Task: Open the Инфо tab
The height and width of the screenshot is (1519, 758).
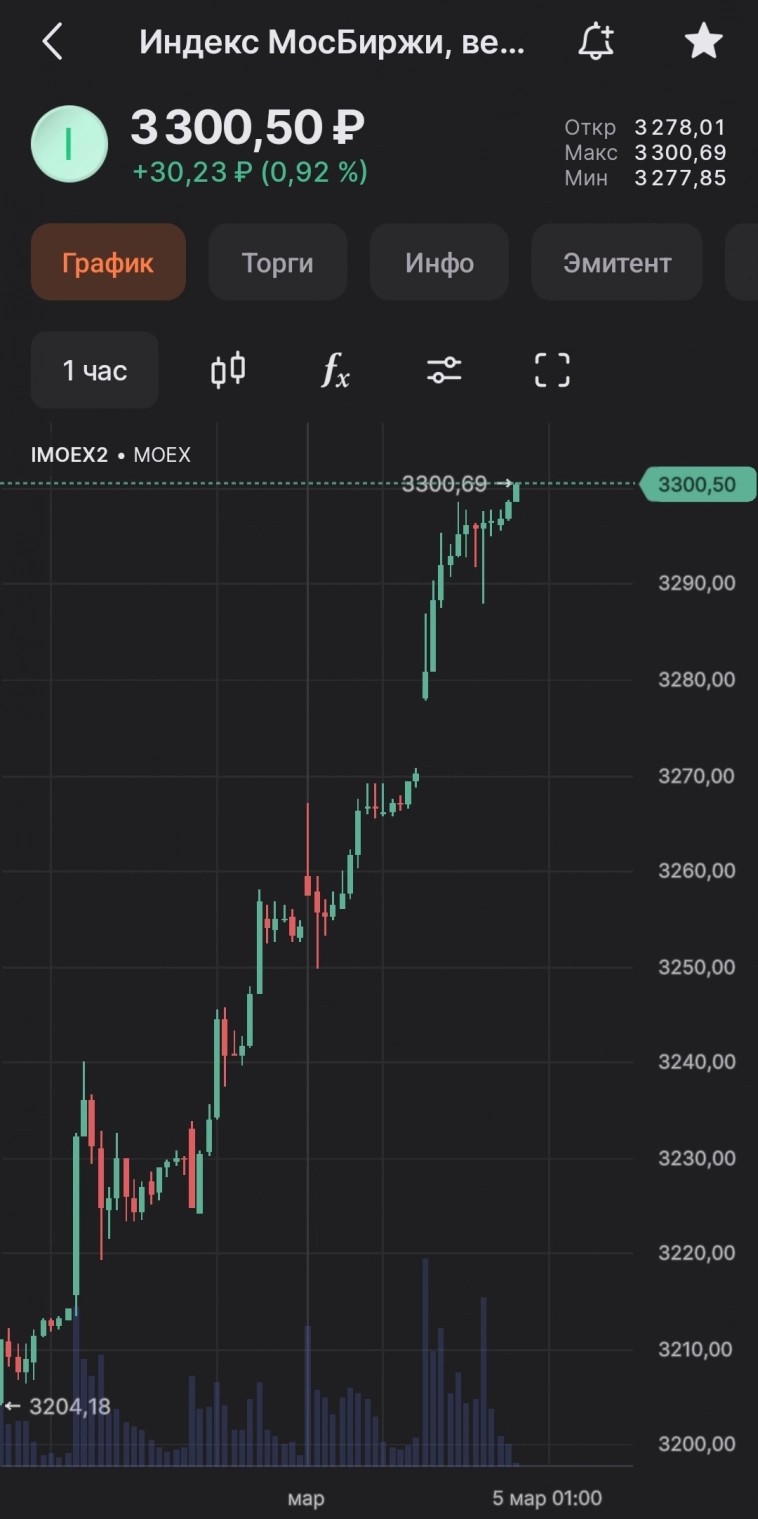Action: click(439, 263)
